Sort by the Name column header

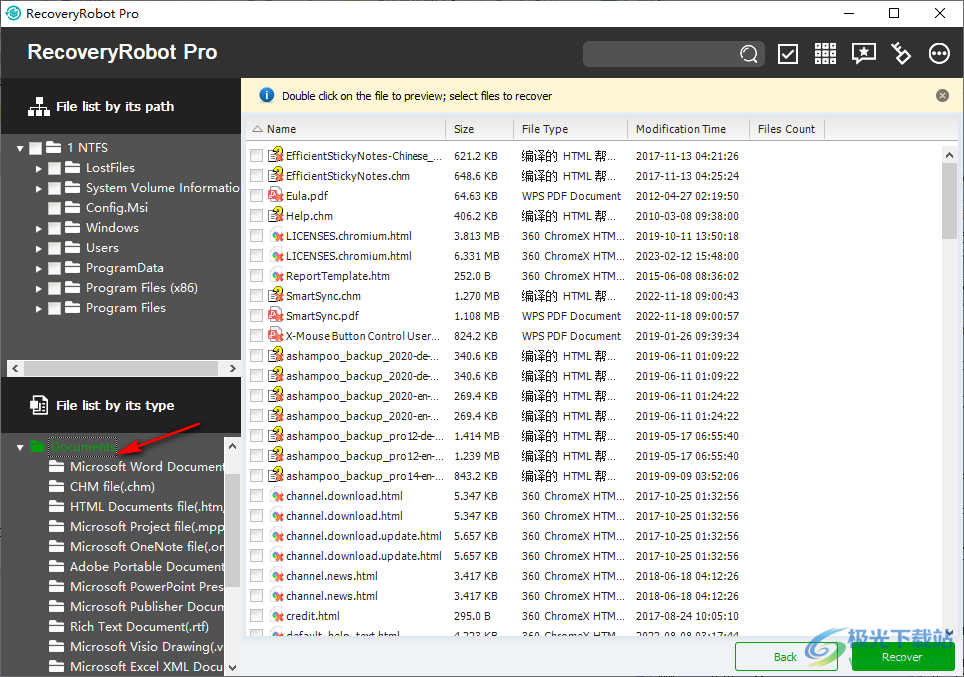(x=346, y=129)
